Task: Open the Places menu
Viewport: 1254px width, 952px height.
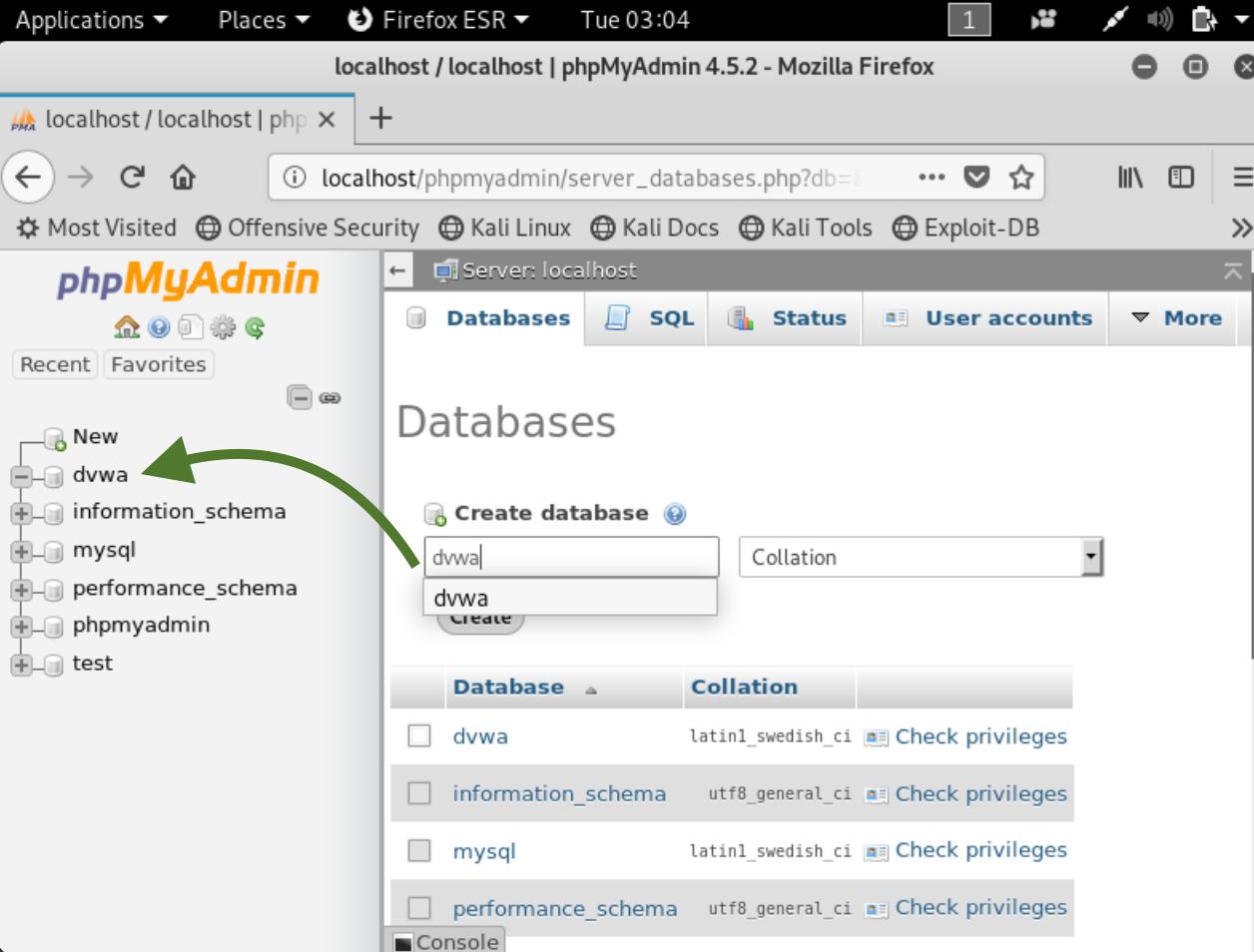Action: 264,20
